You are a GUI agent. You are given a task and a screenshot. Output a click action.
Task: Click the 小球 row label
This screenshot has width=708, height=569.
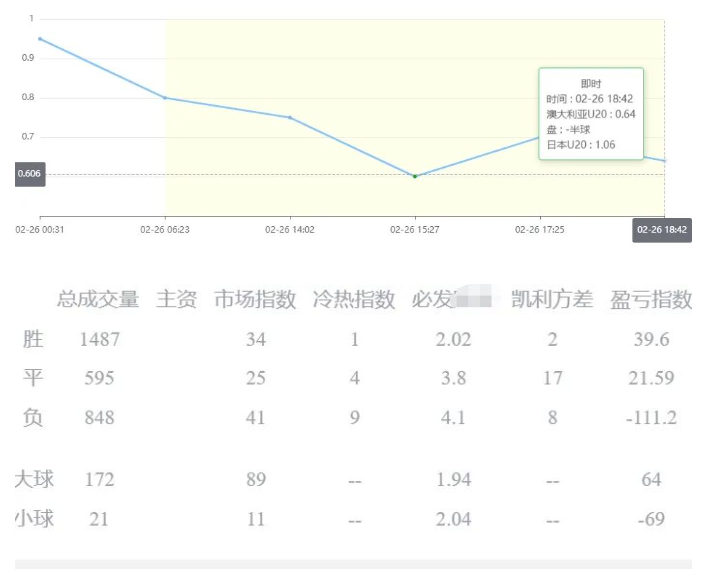coord(34,519)
